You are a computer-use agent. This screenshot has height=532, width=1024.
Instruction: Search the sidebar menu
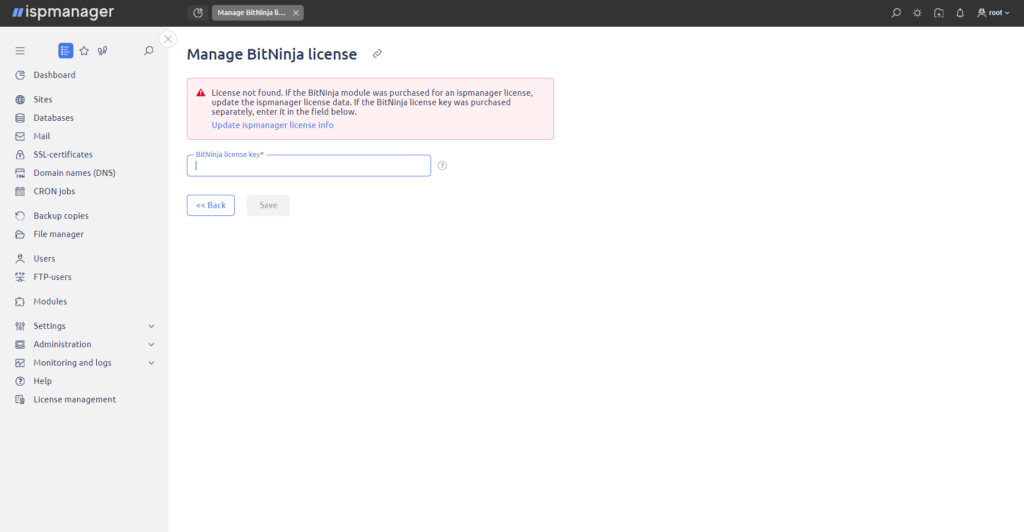(x=149, y=50)
